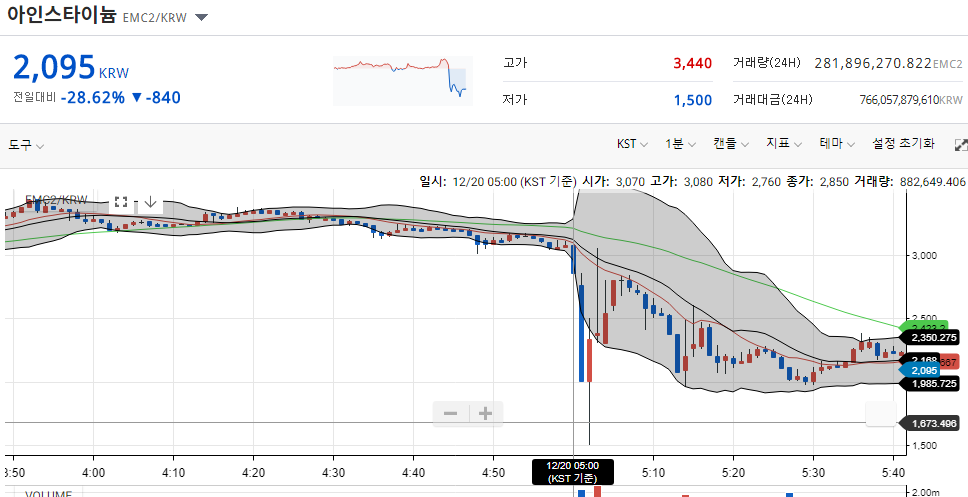Change the 1분 candle interval
Viewport: 968px width, 497px height.
pos(680,144)
